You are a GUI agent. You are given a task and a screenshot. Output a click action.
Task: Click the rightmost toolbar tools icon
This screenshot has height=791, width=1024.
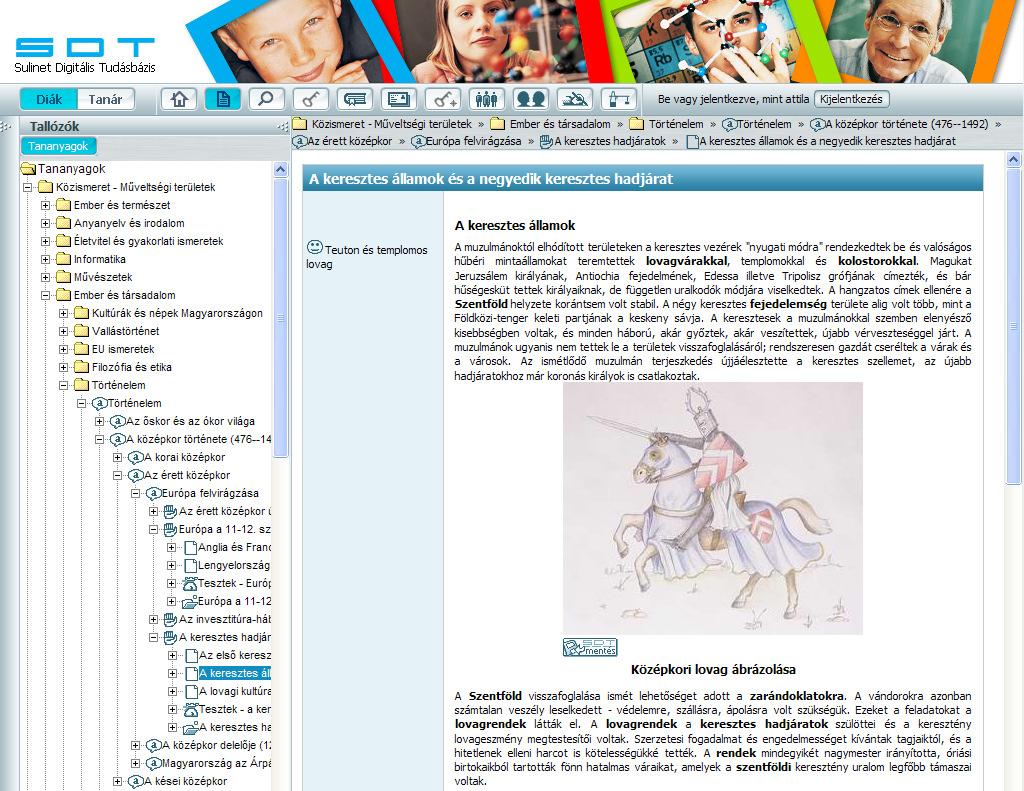[x=618, y=99]
